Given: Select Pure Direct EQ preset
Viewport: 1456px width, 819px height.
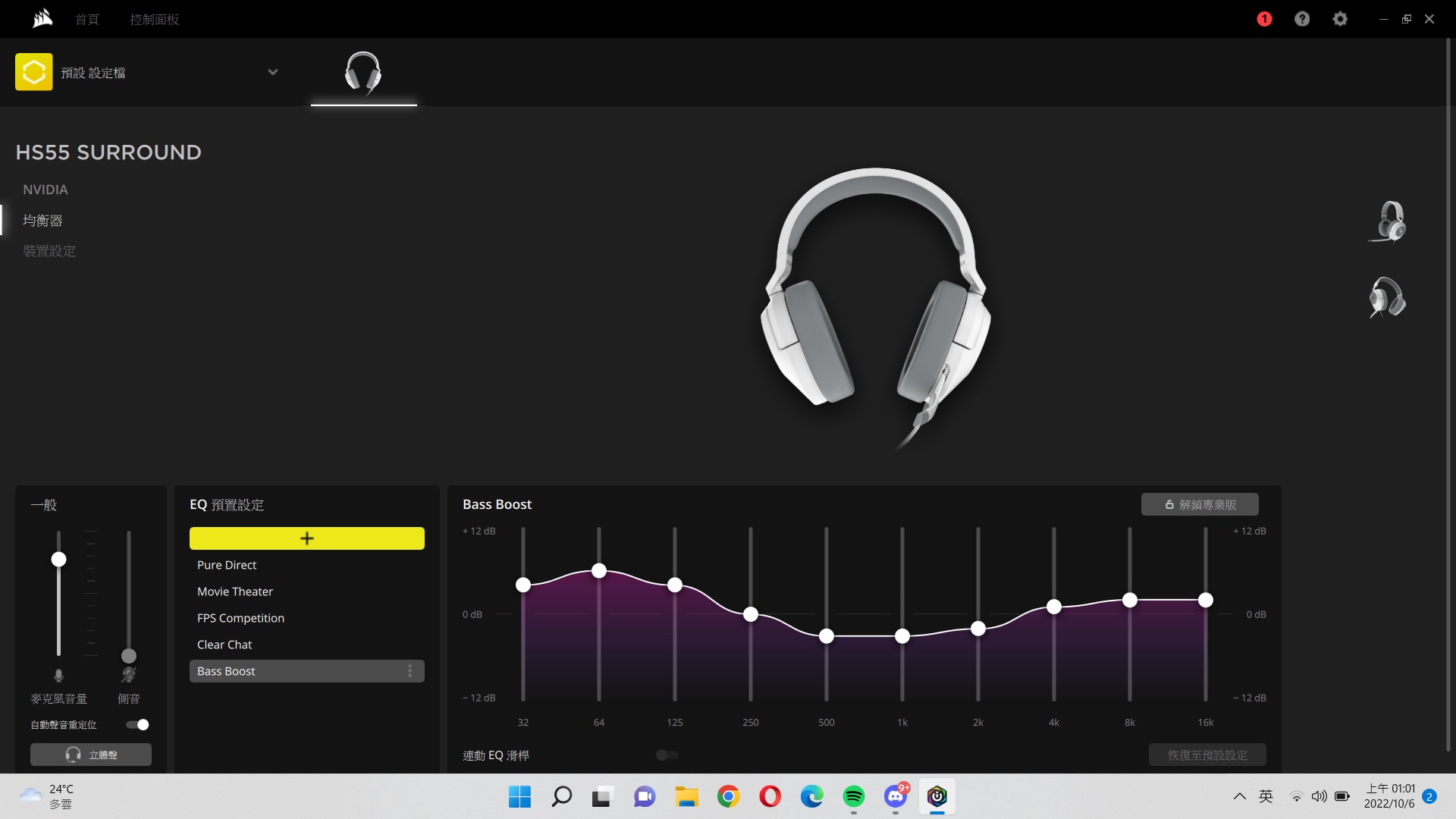Looking at the screenshot, I should [307, 565].
